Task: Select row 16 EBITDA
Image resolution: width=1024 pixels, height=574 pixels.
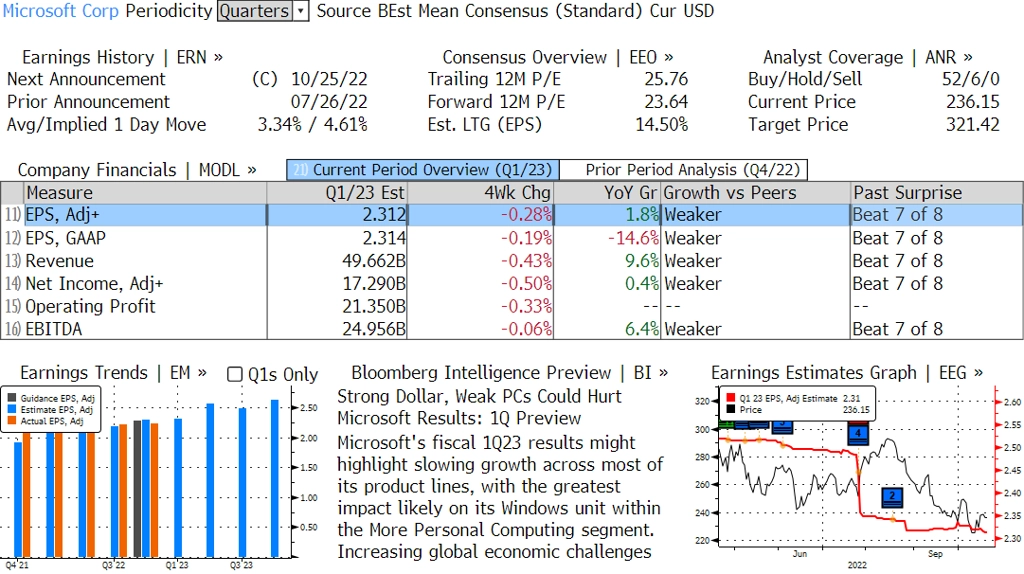Action: click(512, 328)
